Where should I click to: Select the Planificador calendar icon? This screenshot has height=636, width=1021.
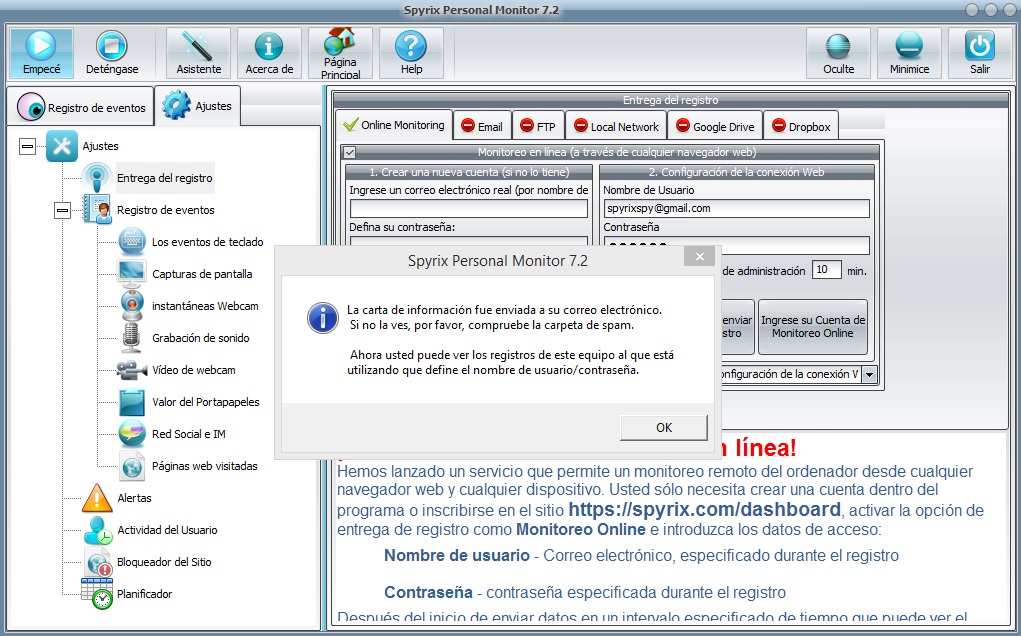click(x=97, y=594)
